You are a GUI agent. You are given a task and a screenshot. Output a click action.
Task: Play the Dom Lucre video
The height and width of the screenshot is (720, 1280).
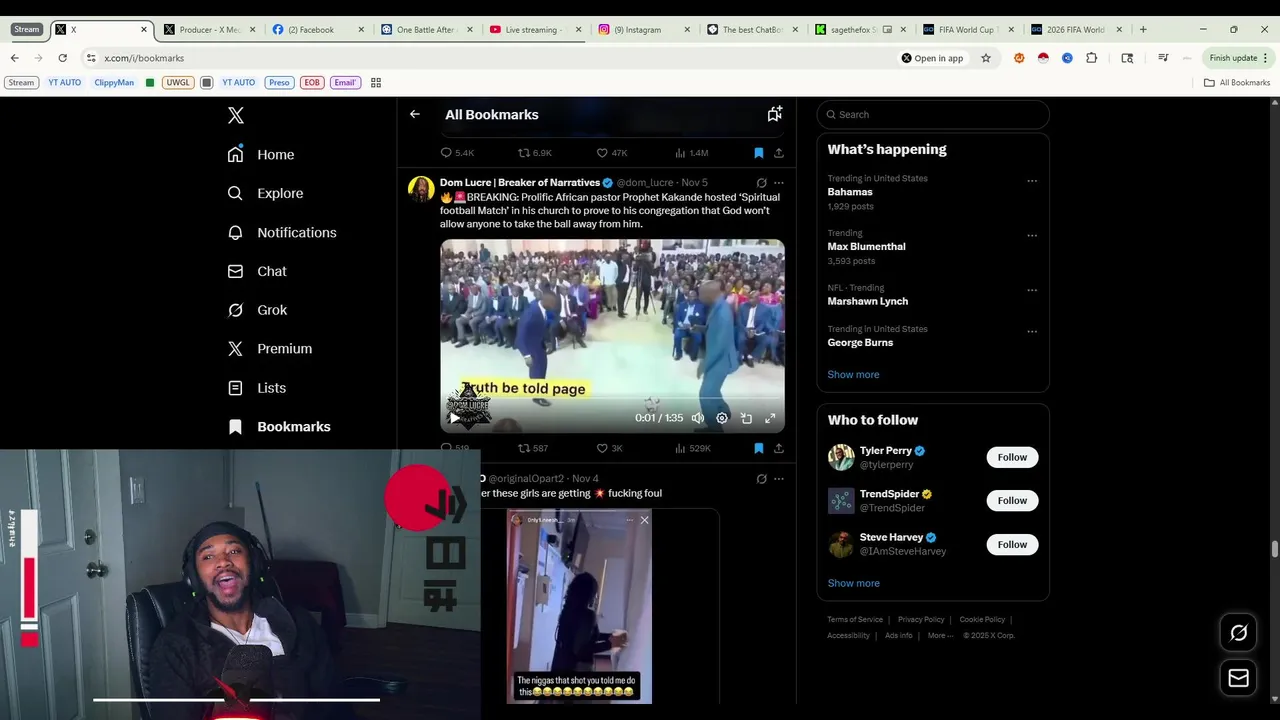tap(455, 418)
